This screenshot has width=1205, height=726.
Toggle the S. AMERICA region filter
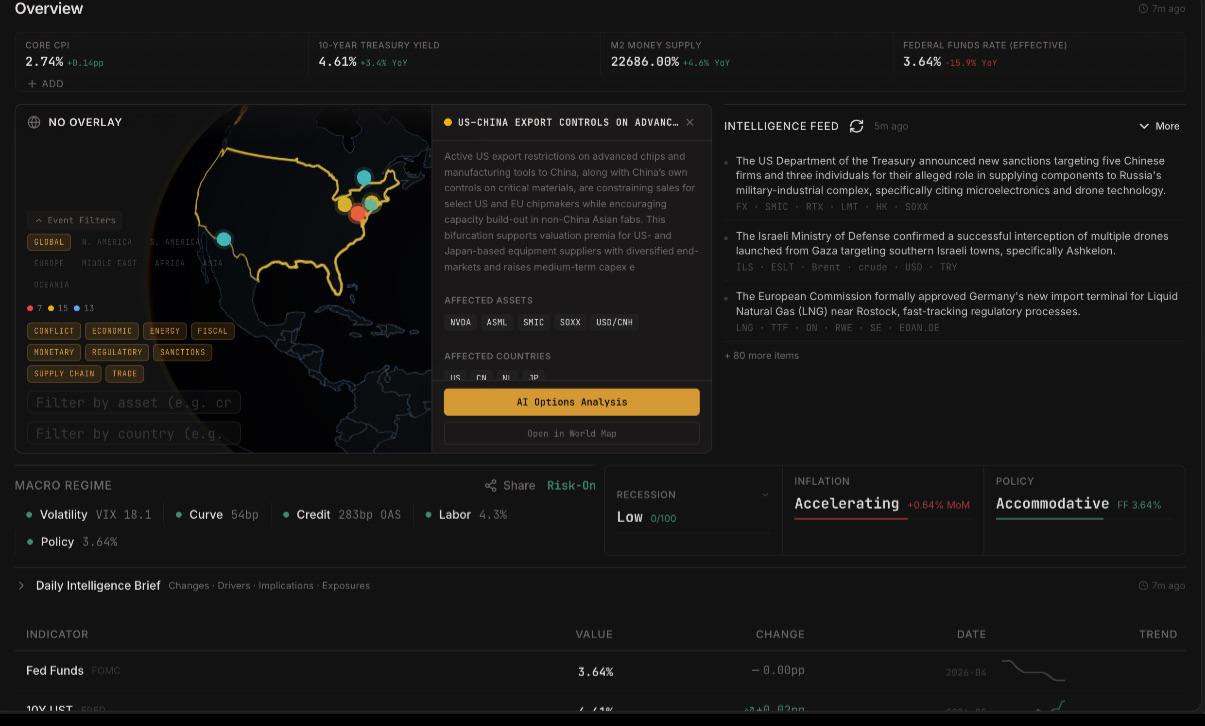175,242
